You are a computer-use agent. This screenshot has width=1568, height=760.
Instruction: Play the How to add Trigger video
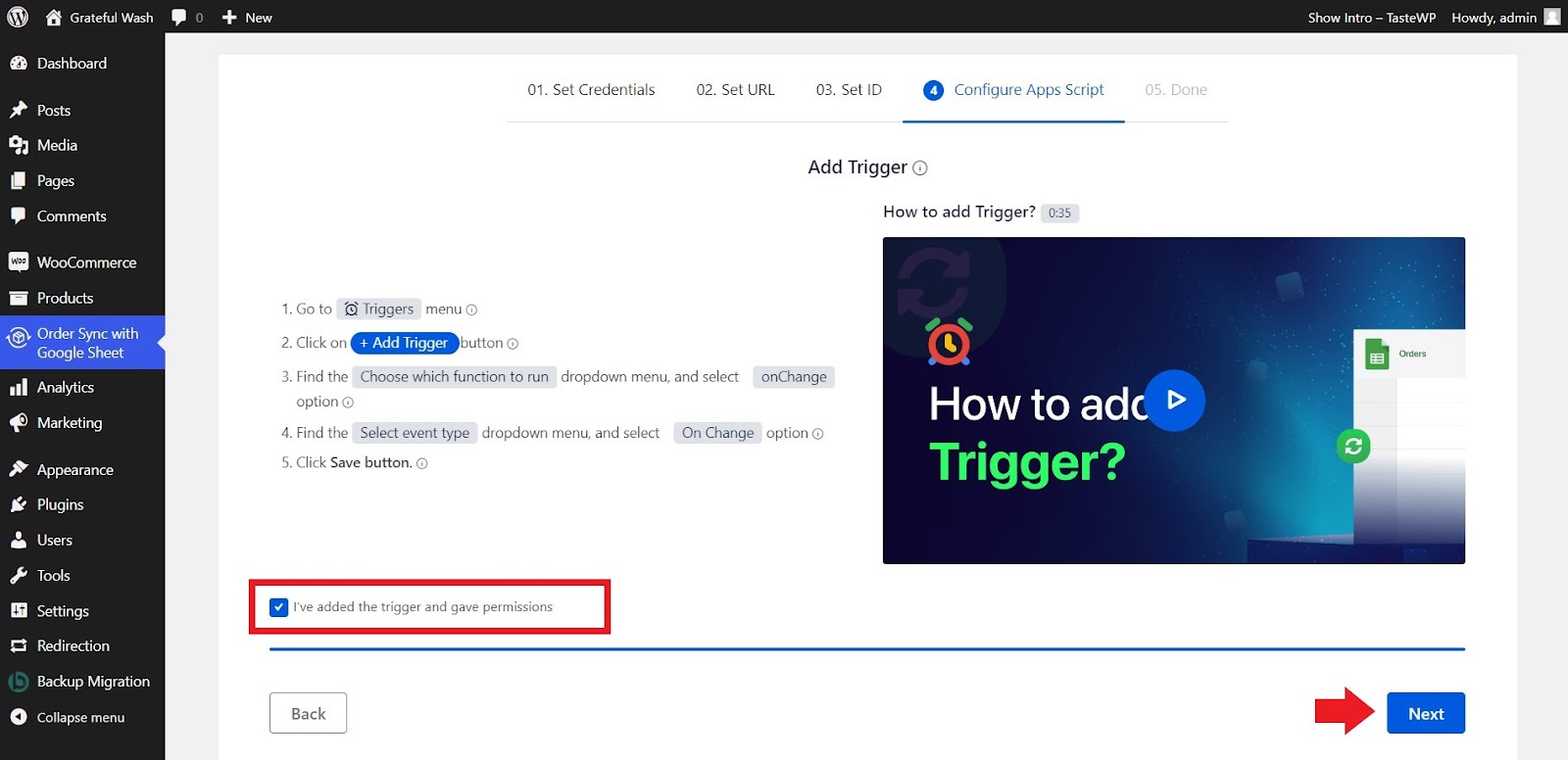(1174, 400)
